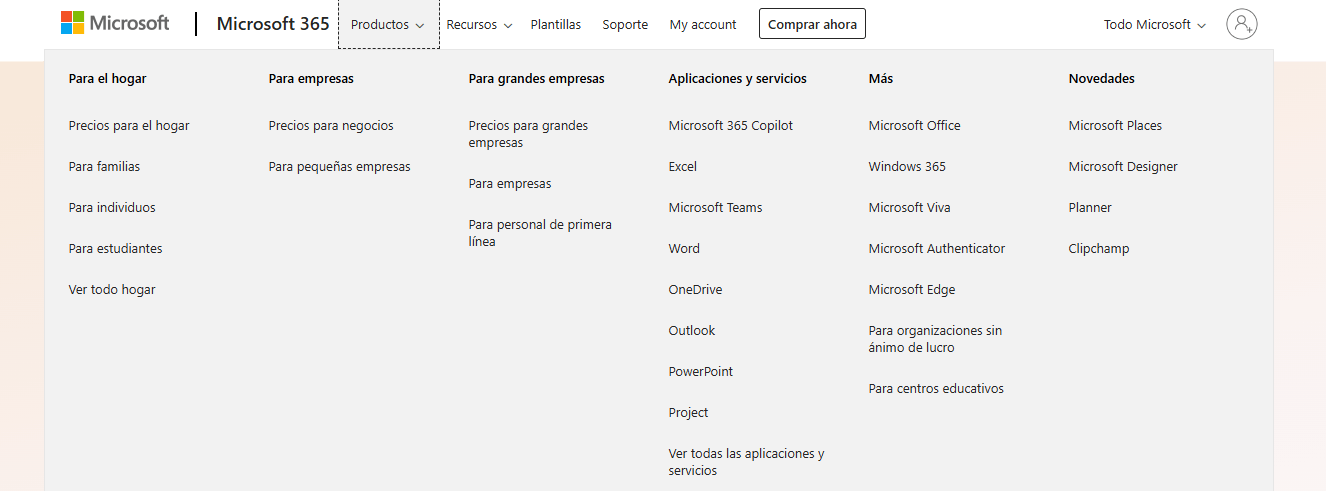
Task: Open the account sign-in profile icon
Action: click(x=1241, y=24)
